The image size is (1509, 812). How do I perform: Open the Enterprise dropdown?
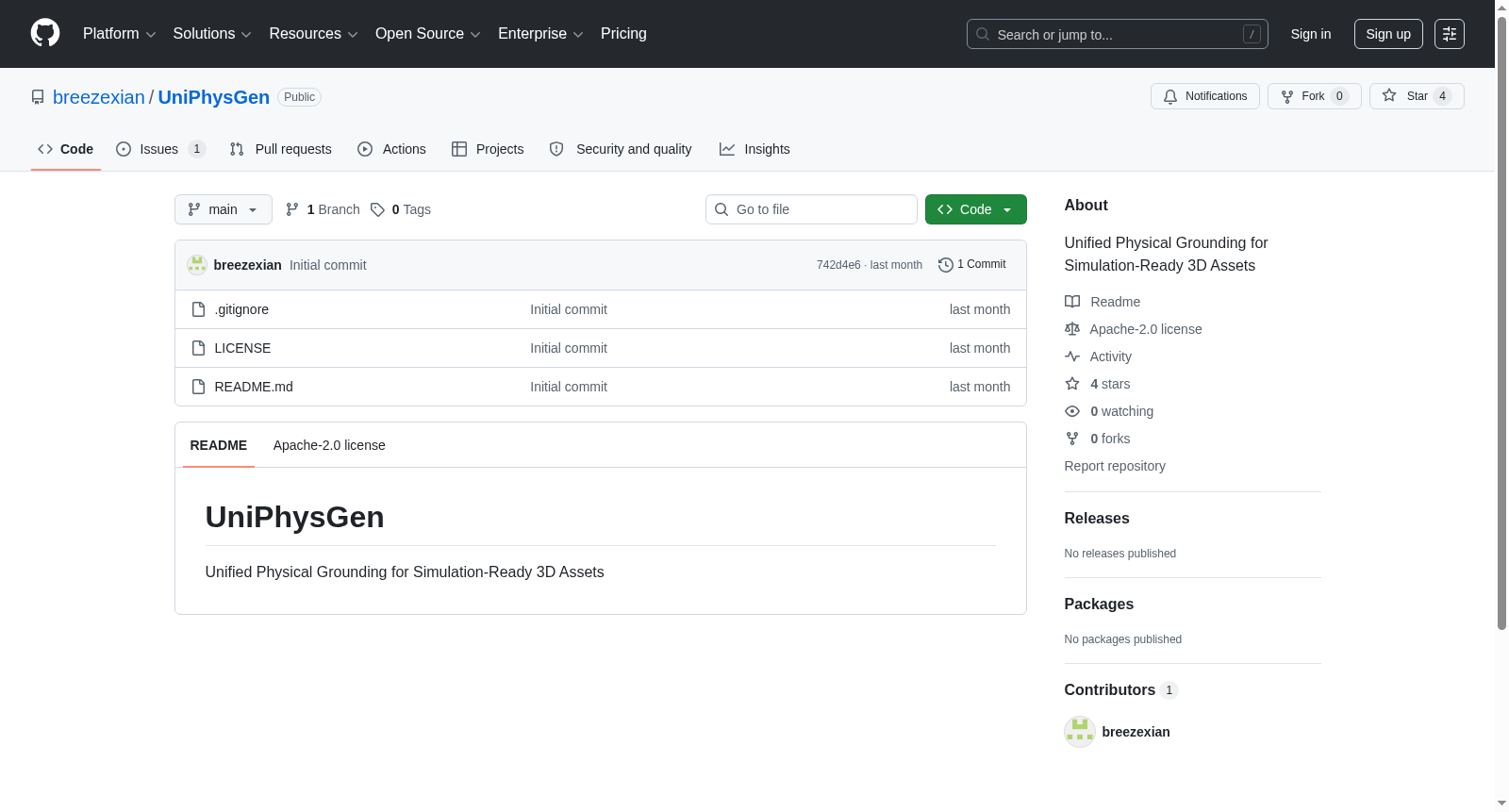pos(540,34)
